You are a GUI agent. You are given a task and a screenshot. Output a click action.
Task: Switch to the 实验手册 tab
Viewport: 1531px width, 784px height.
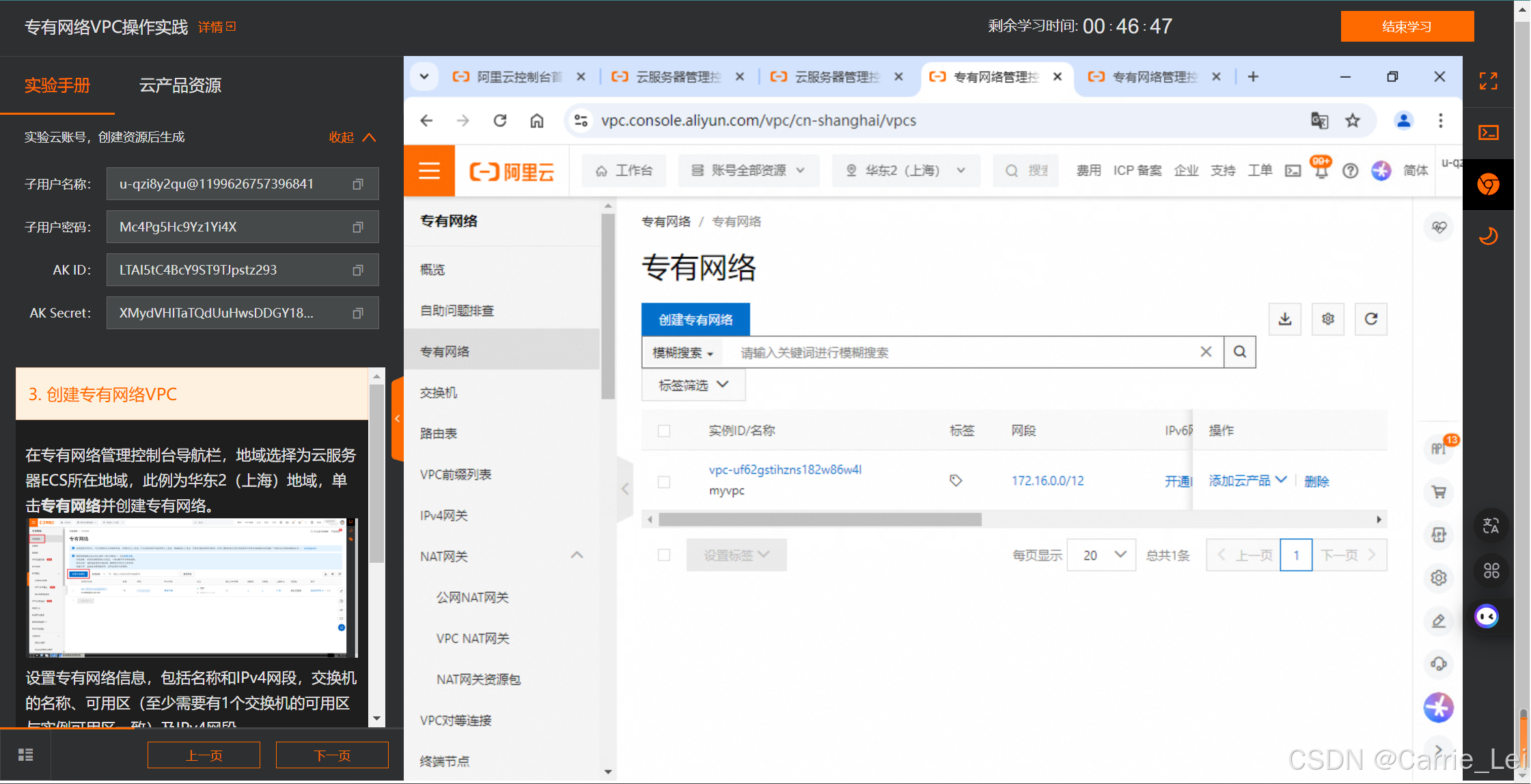click(57, 86)
